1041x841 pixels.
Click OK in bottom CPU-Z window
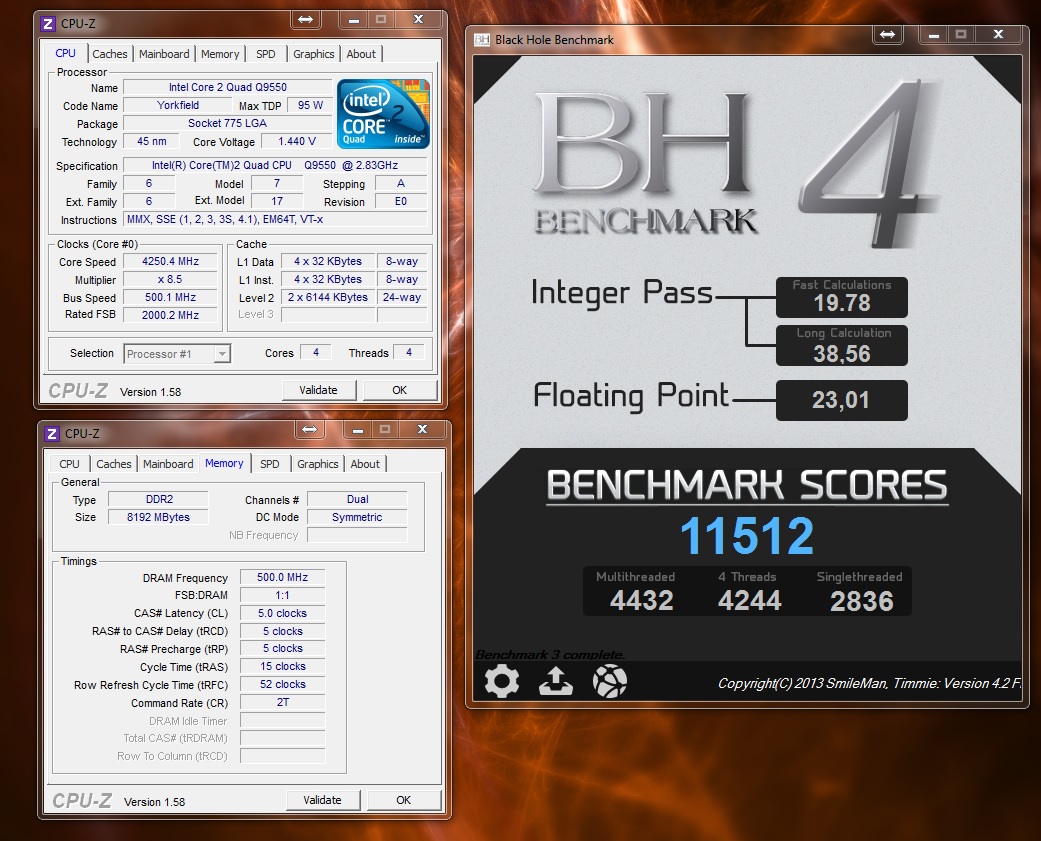click(404, 801)
